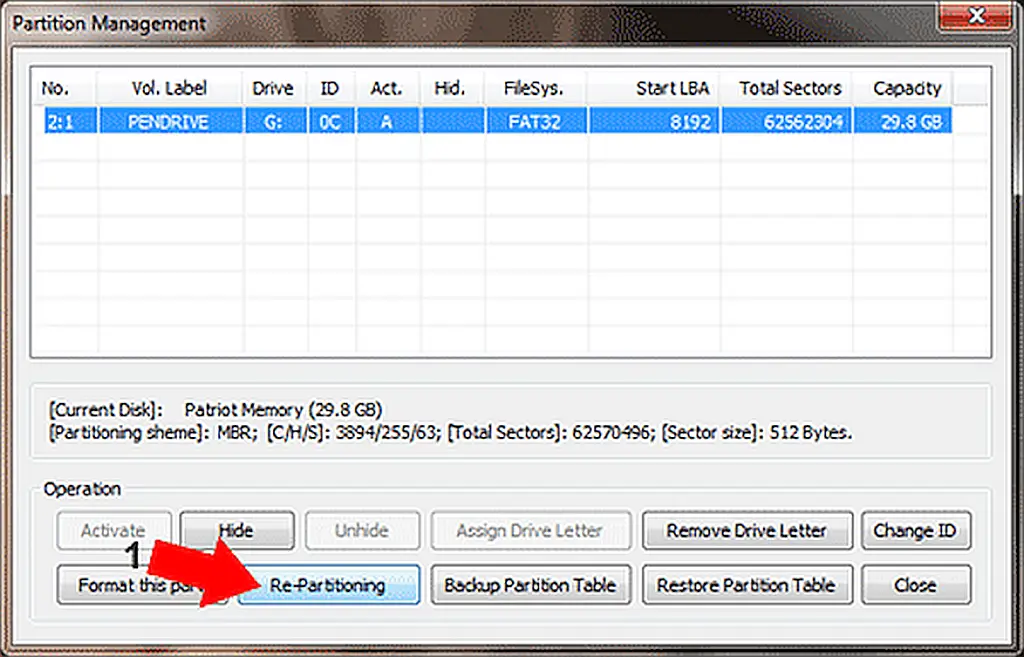The image size is (1024, 657).
Task: Click the Start LBA column header
Action: [x=671, y=88]
